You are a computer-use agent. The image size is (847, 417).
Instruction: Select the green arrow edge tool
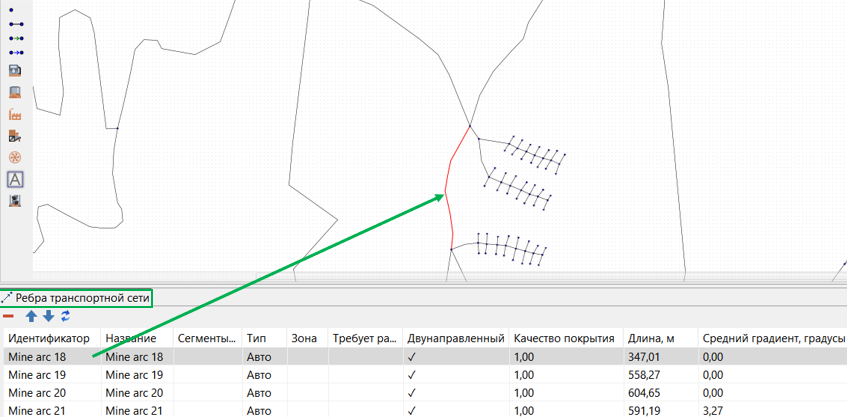tap(16, 38)
